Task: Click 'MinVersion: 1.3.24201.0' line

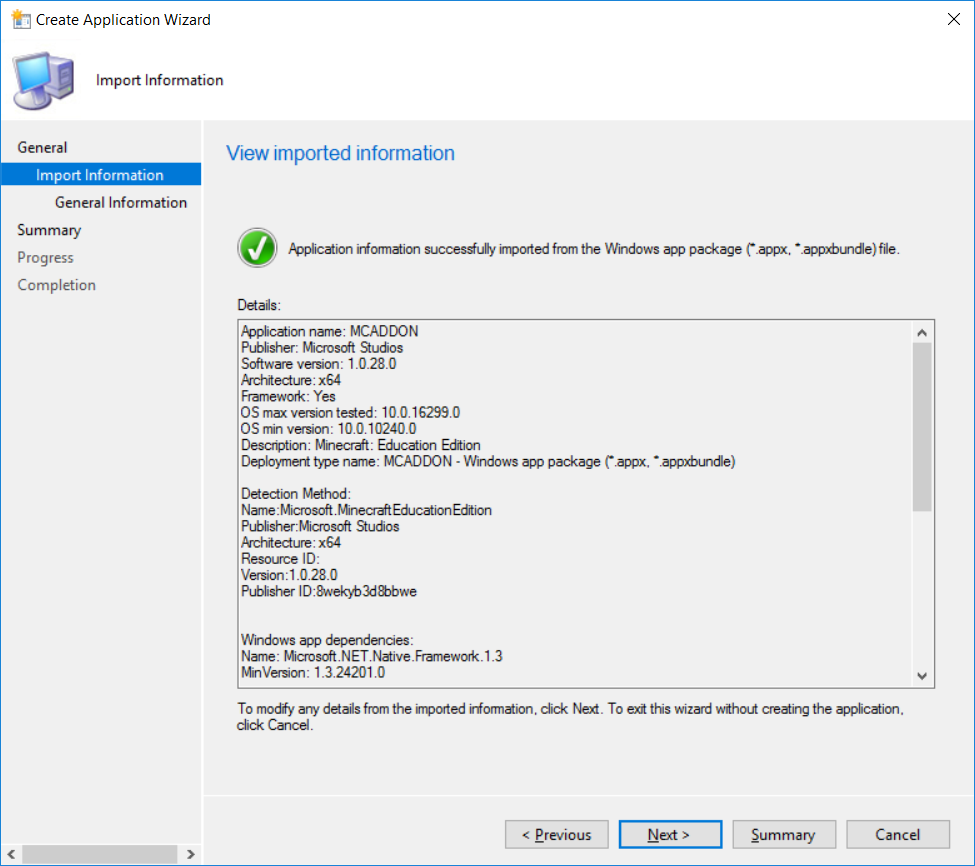Action: point(313,672)
